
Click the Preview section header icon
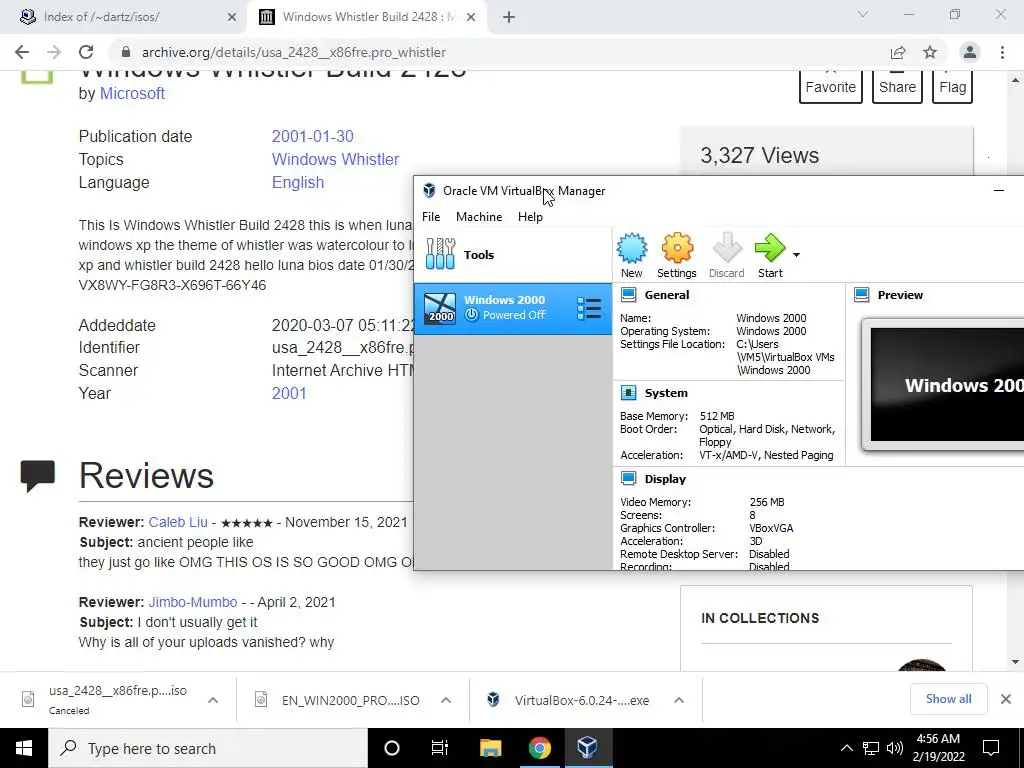pyautogui.click(x=861, y=295)
